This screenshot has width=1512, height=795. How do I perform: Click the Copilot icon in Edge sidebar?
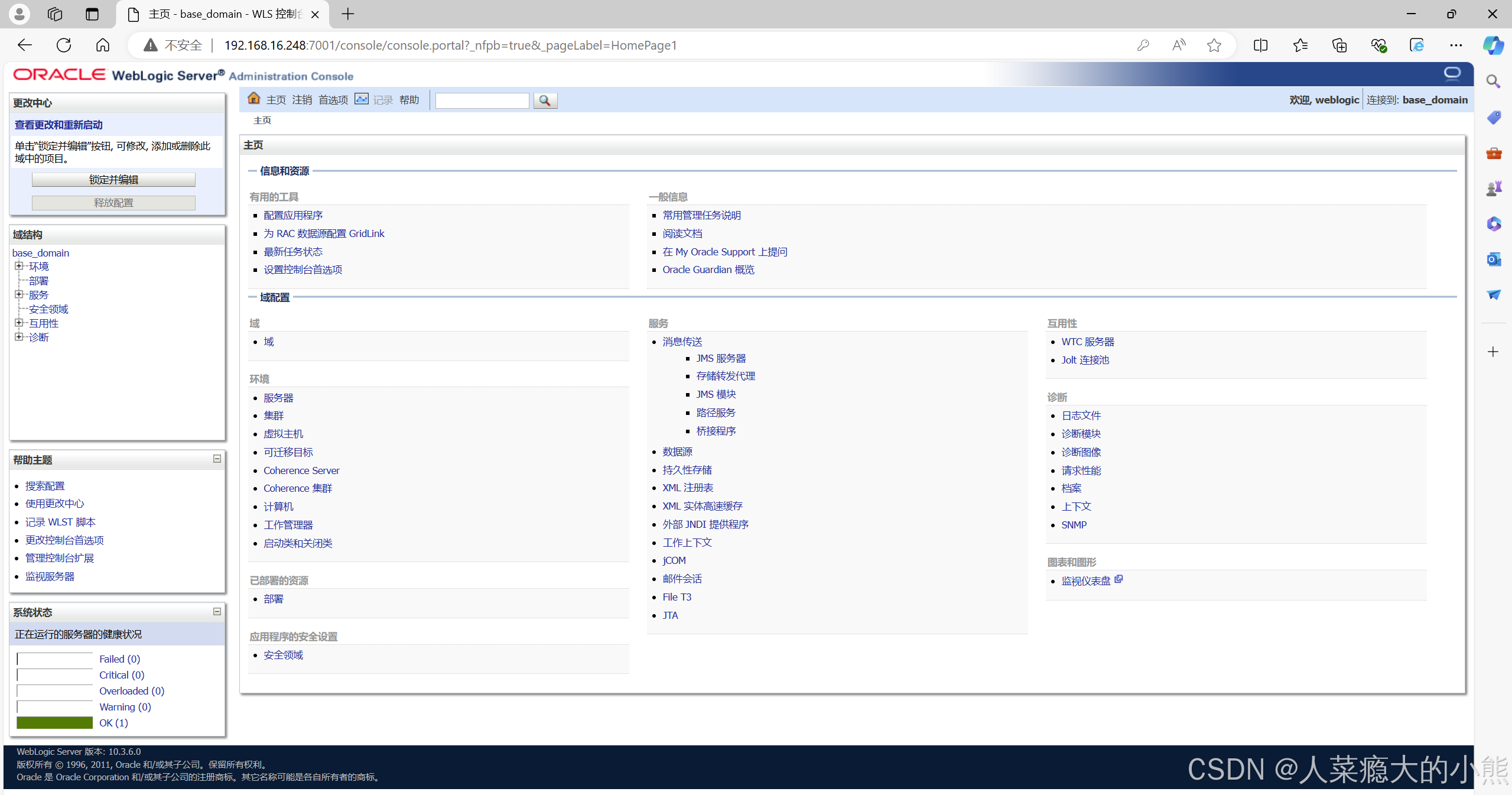click(x=1493, y=46)
